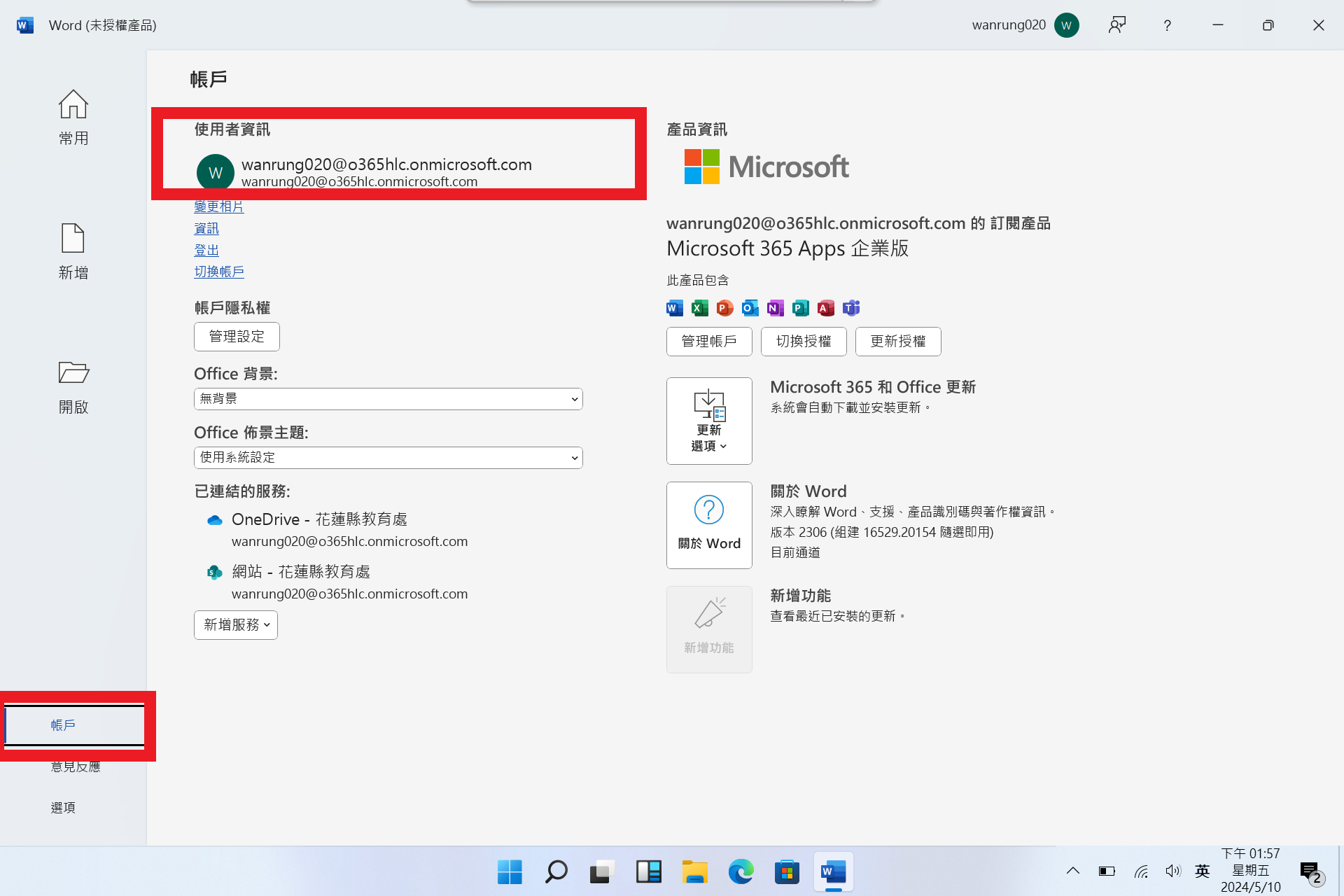
Task: Click the Open (開啟) folder icon
Action: pos(73,372)
